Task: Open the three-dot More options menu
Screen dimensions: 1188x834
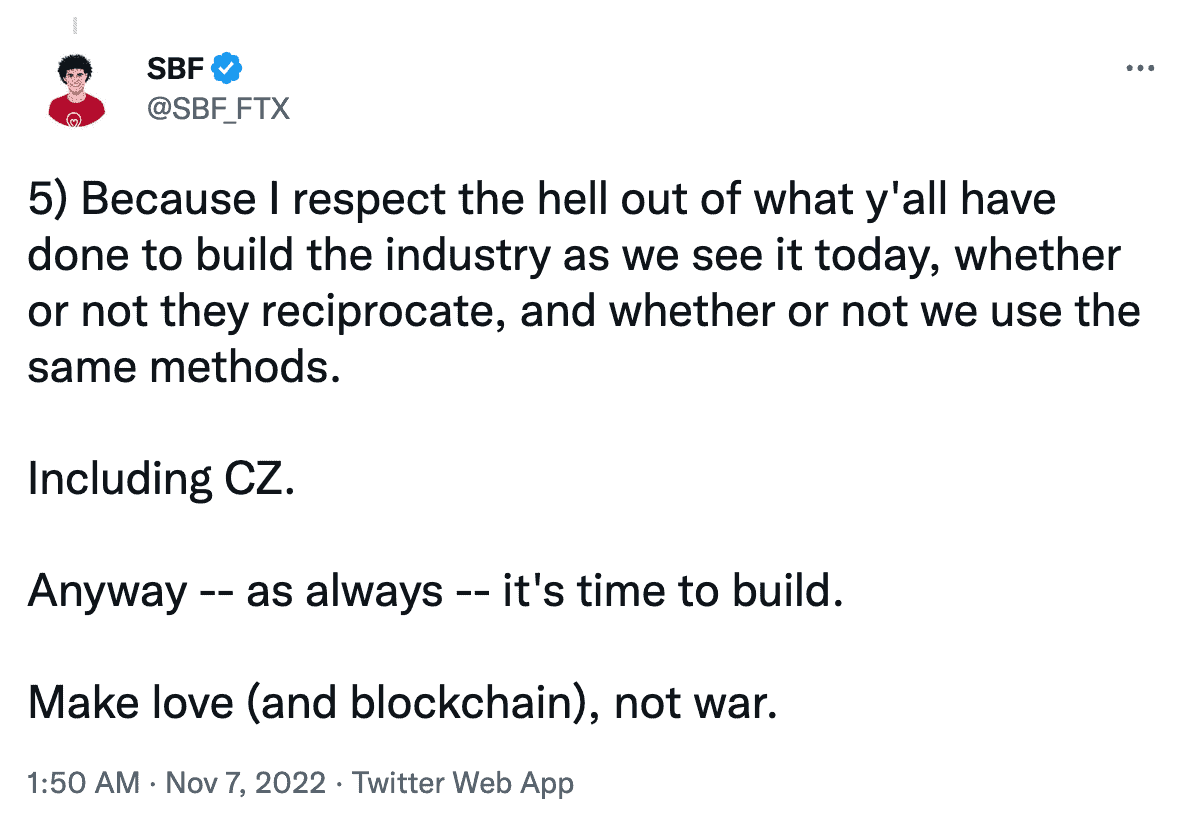Action: click(x=1140, y=68)
